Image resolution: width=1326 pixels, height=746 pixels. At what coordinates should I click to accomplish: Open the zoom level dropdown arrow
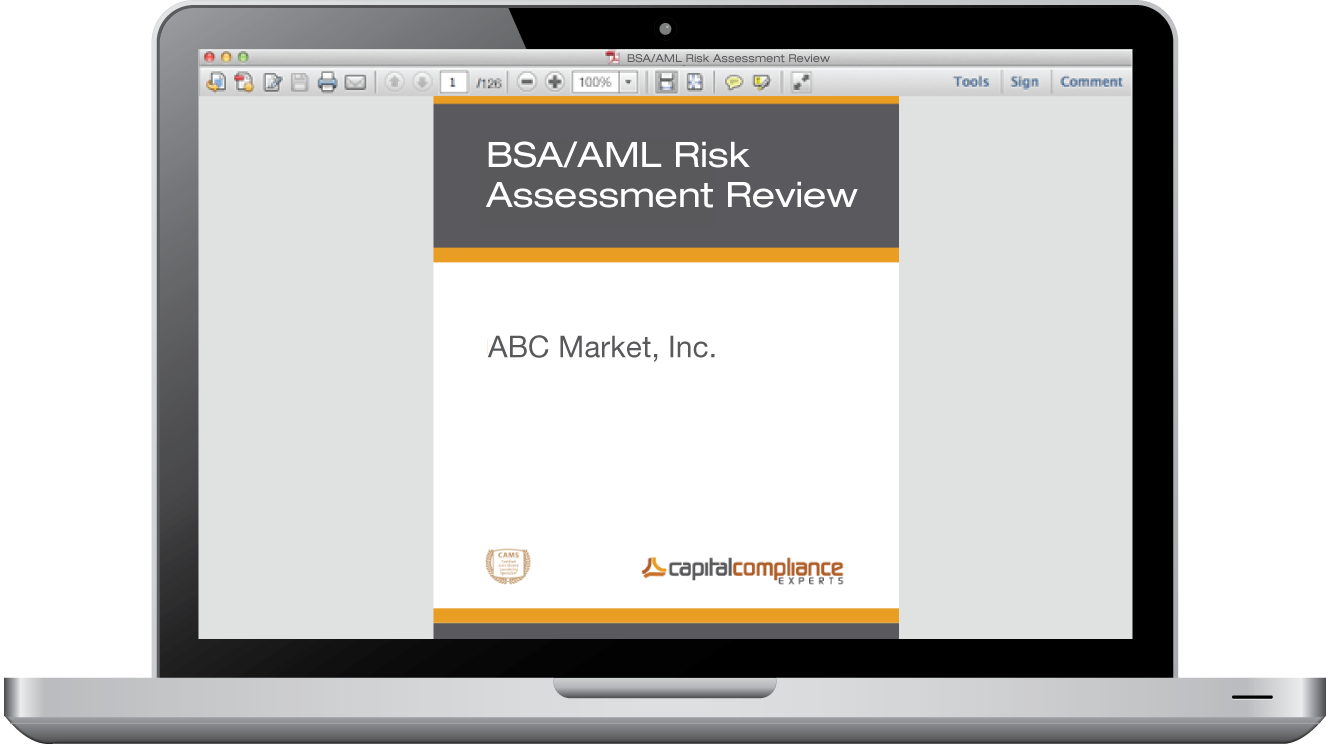pos(629,82)
